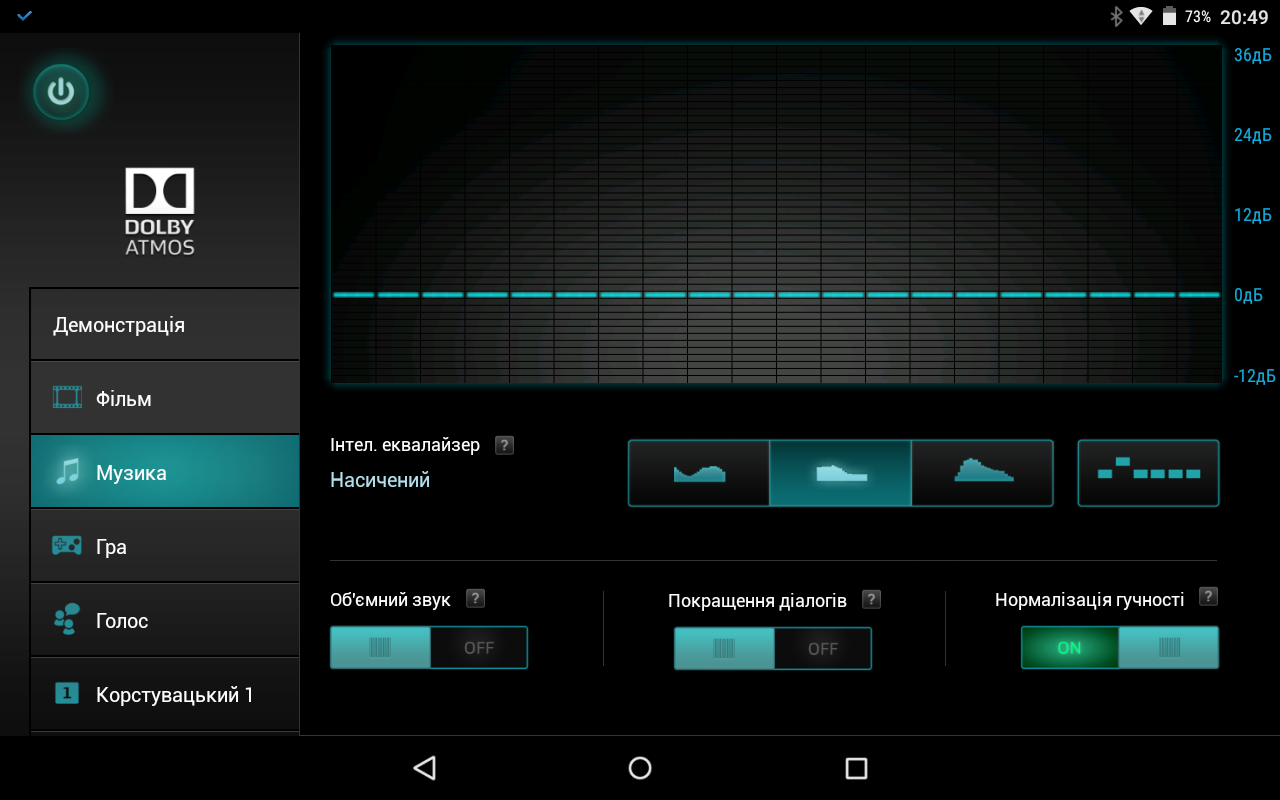Choose the Голос profile
Viewport: 1280px width, 800px height.
(x=165, y=621)
